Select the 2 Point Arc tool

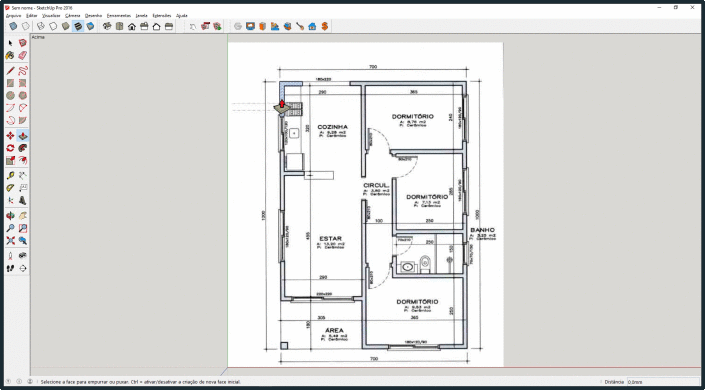tap(22, 108)
